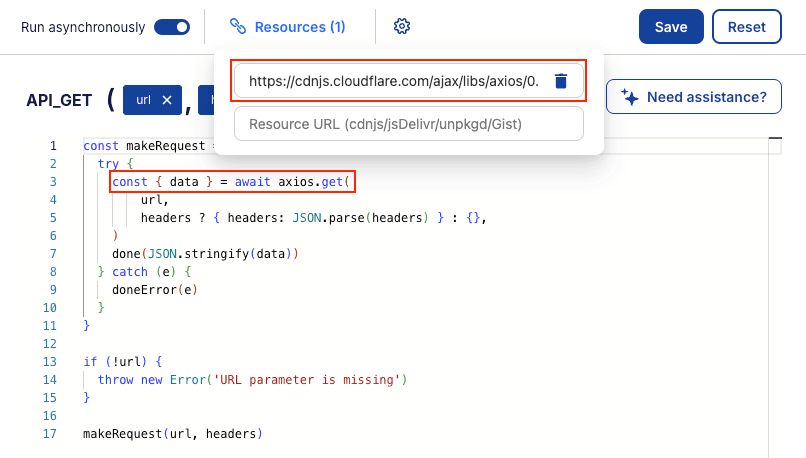Click the Save button

pos(671,27)
